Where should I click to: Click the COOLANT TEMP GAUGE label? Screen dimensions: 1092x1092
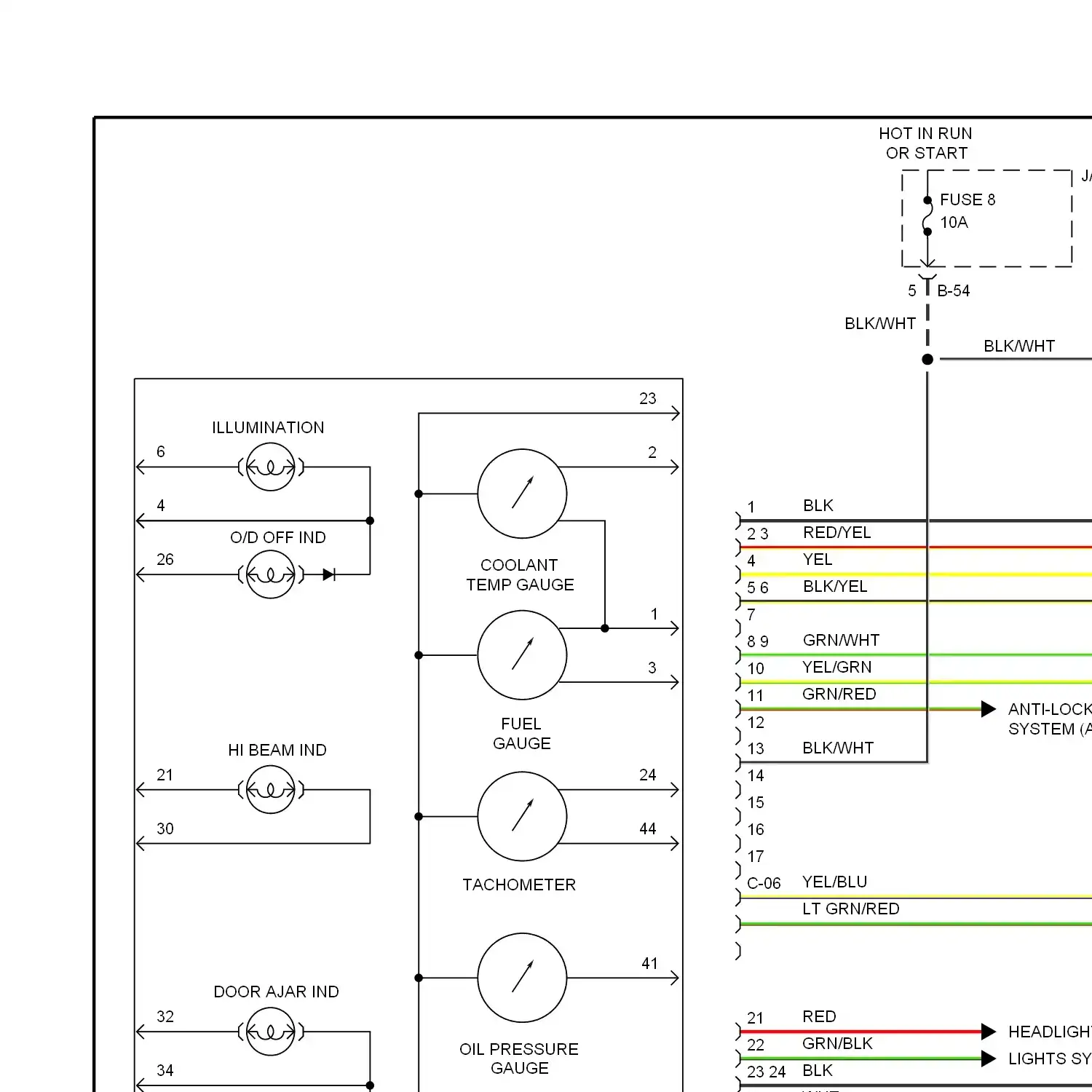520,575
